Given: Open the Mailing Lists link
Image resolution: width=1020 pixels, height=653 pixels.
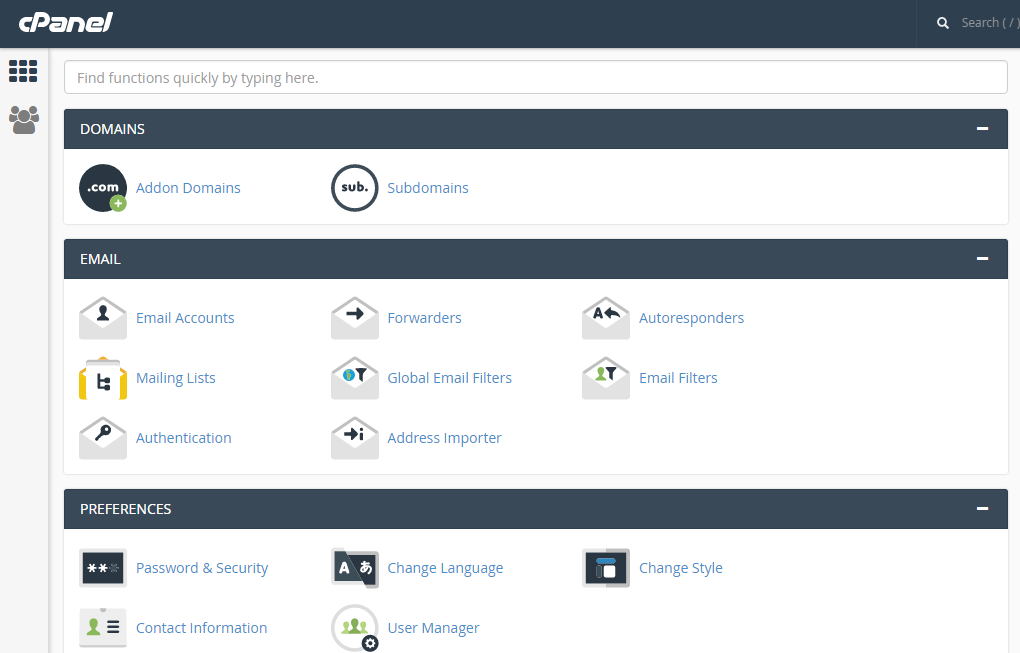Looking at the screenshot, I should point(176,378).
